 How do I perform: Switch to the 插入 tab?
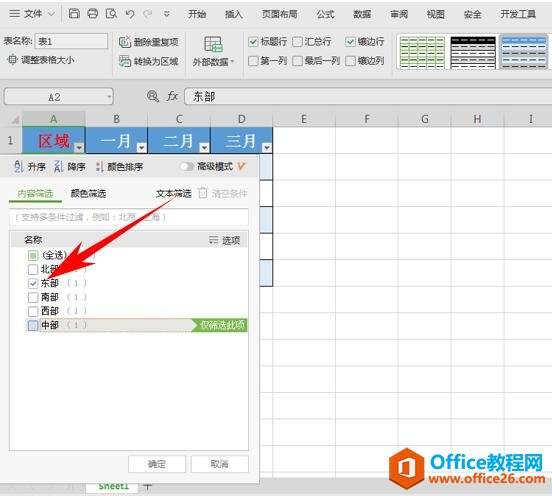pyautogui.click(x=234, y=14)
